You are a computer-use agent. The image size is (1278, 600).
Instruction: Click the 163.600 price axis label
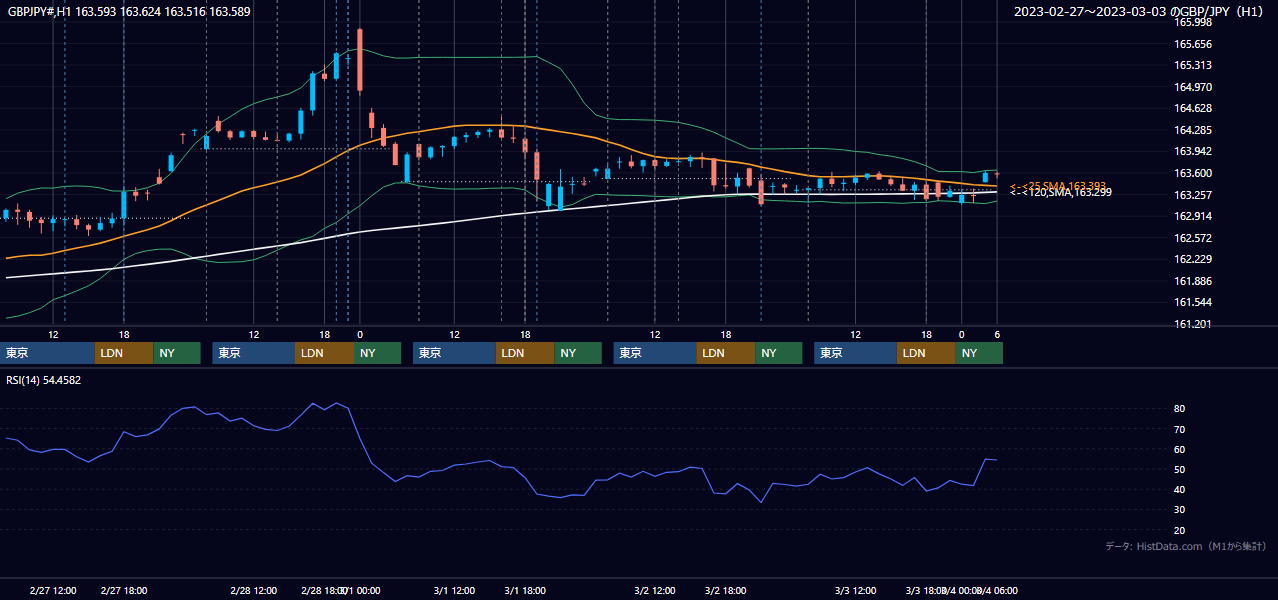(x=1193, y=173)
